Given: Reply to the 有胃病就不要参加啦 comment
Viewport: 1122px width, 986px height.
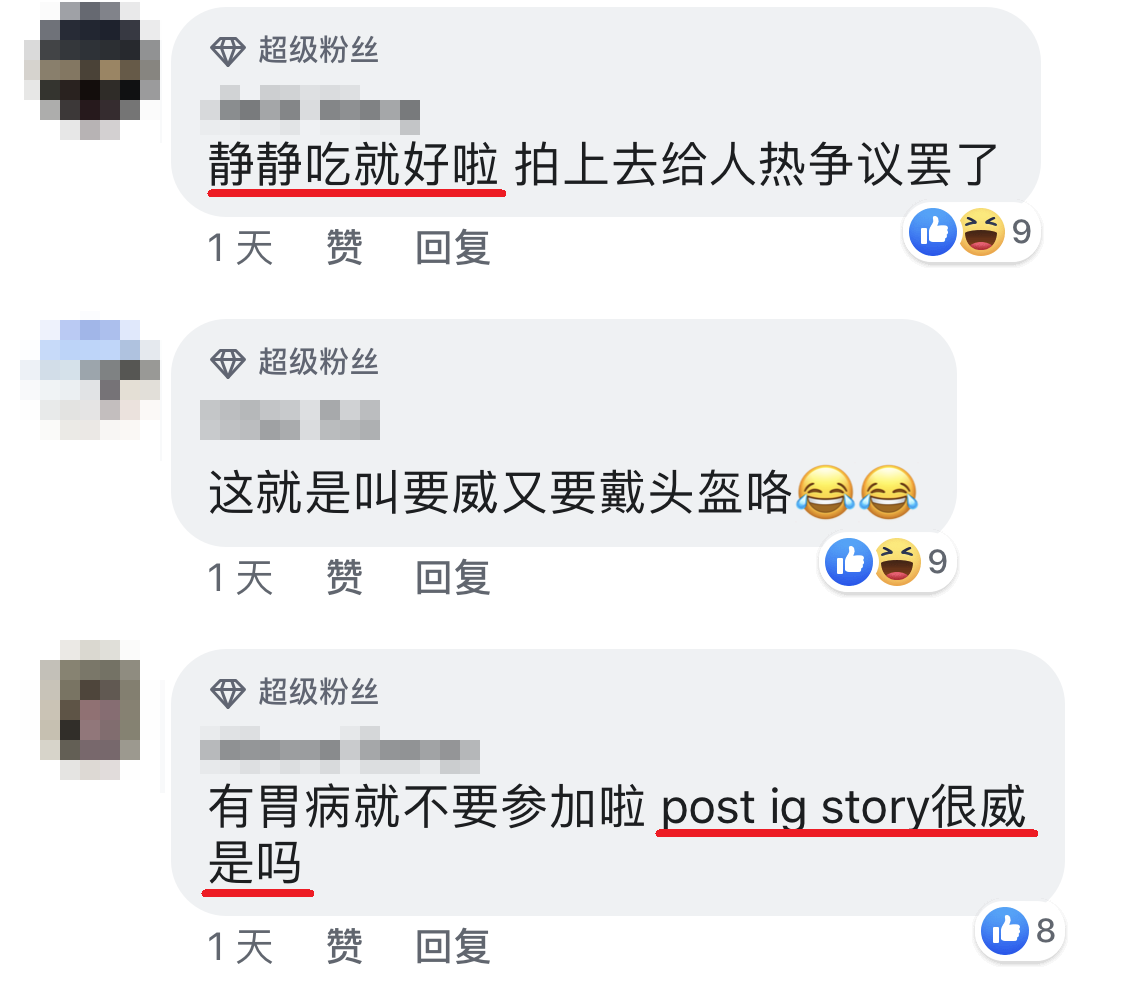Looking at the screenshot, I should (453, 947).
